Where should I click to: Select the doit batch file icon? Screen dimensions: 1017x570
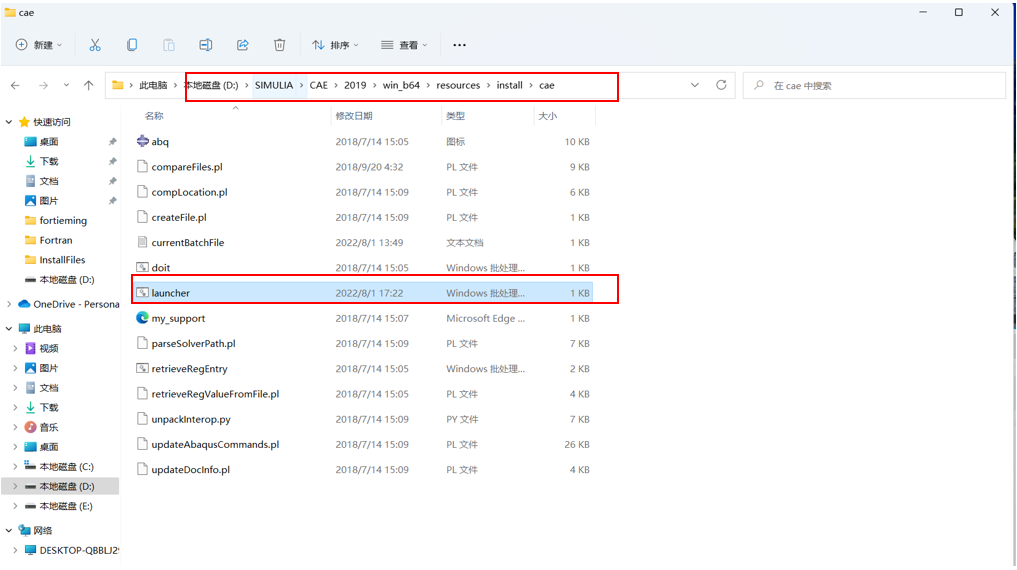(143, 267)
